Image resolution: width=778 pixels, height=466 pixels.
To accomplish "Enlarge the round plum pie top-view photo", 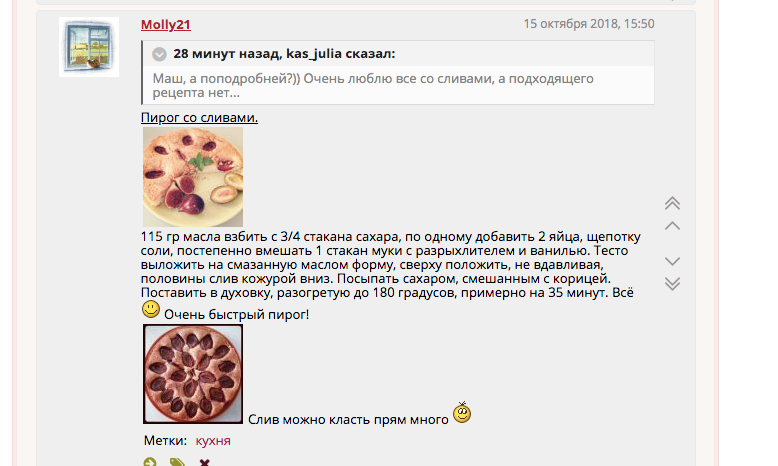I will pos(193,374).
